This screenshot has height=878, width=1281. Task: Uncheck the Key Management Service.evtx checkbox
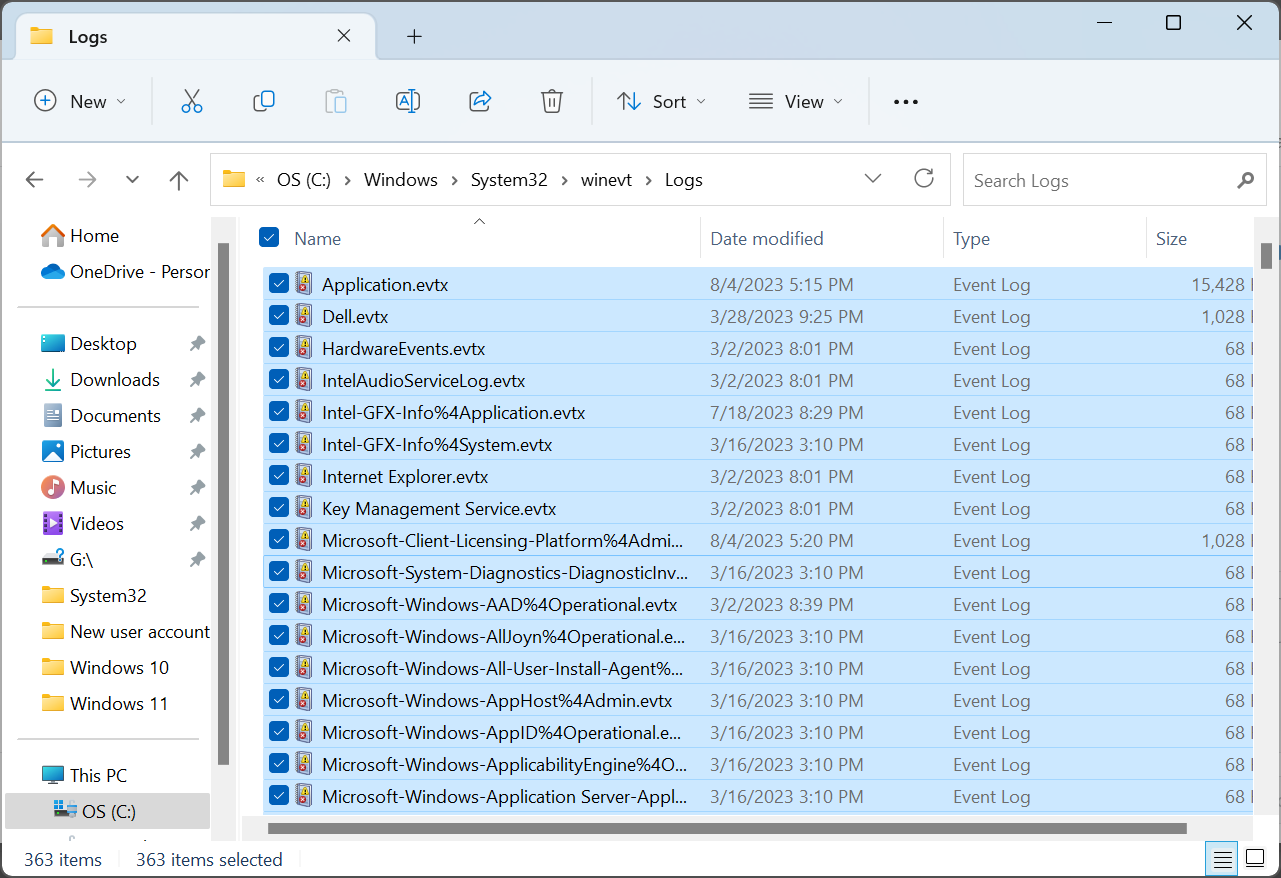click(279, 508)
